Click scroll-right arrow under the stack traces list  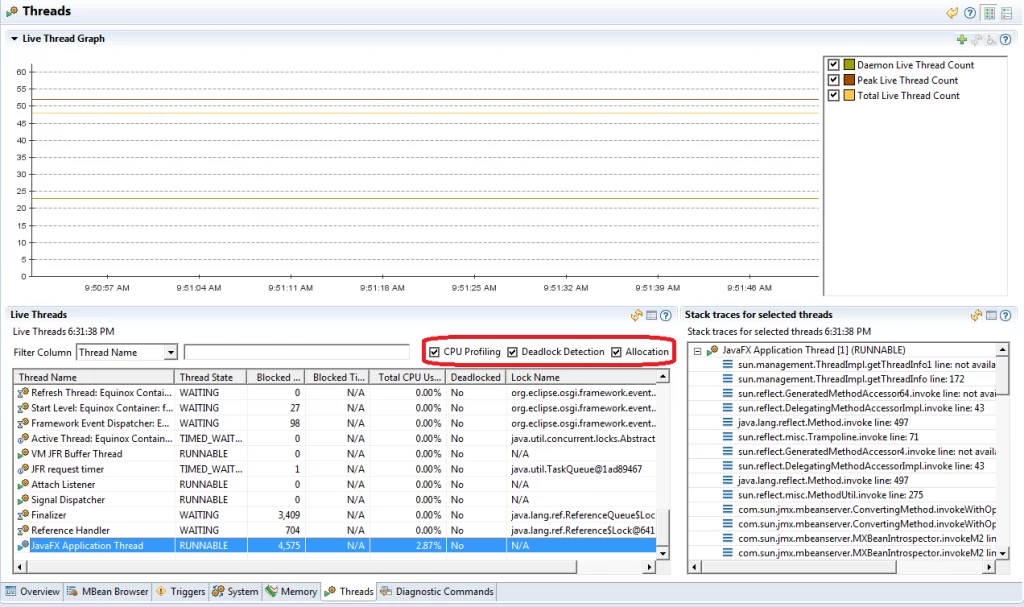pos(989,567)
